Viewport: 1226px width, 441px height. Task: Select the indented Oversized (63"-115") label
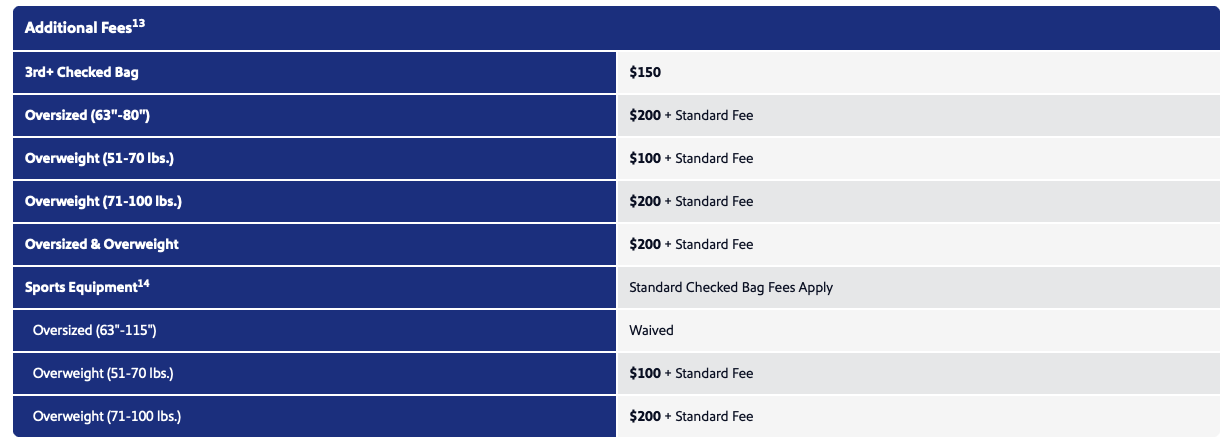[x=95, y=331]
